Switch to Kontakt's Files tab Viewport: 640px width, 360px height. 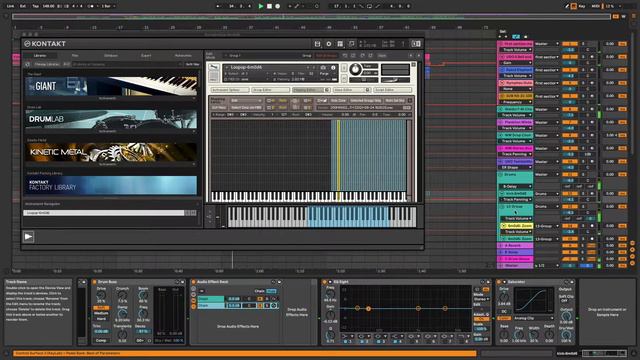(x=75, y=56)
